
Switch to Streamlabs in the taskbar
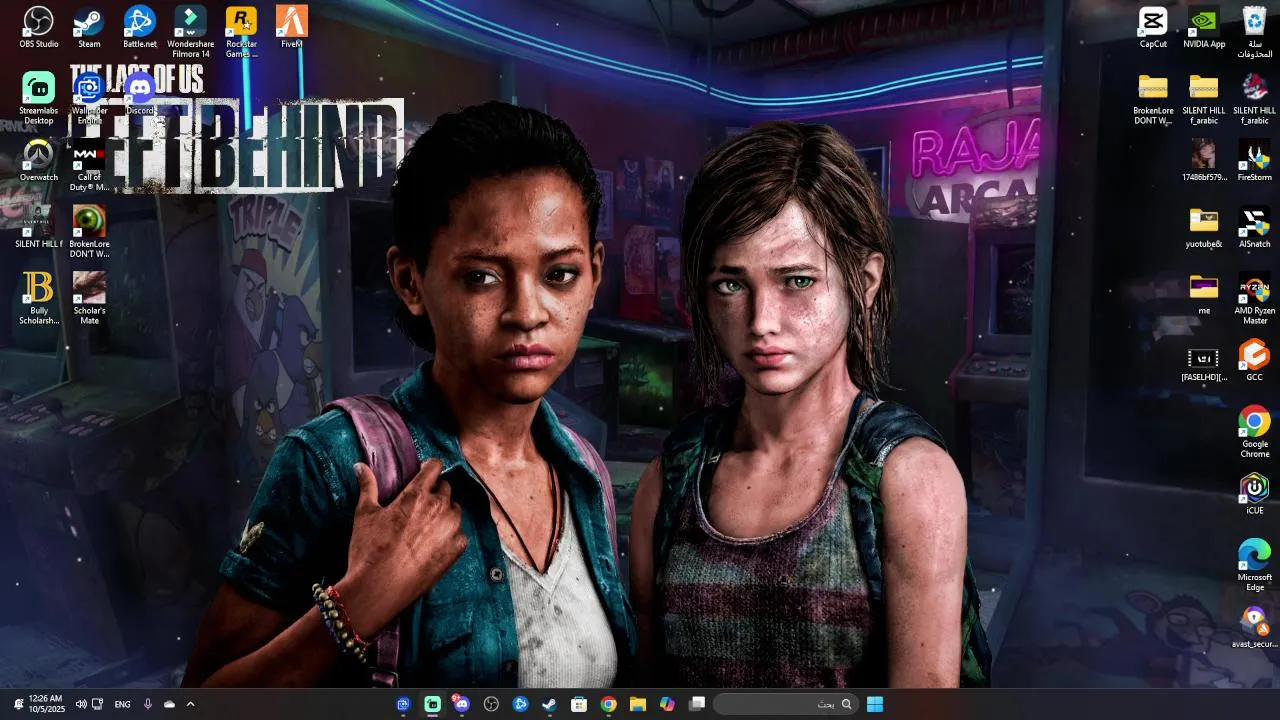pyautogui.click(x=432, y=704)
